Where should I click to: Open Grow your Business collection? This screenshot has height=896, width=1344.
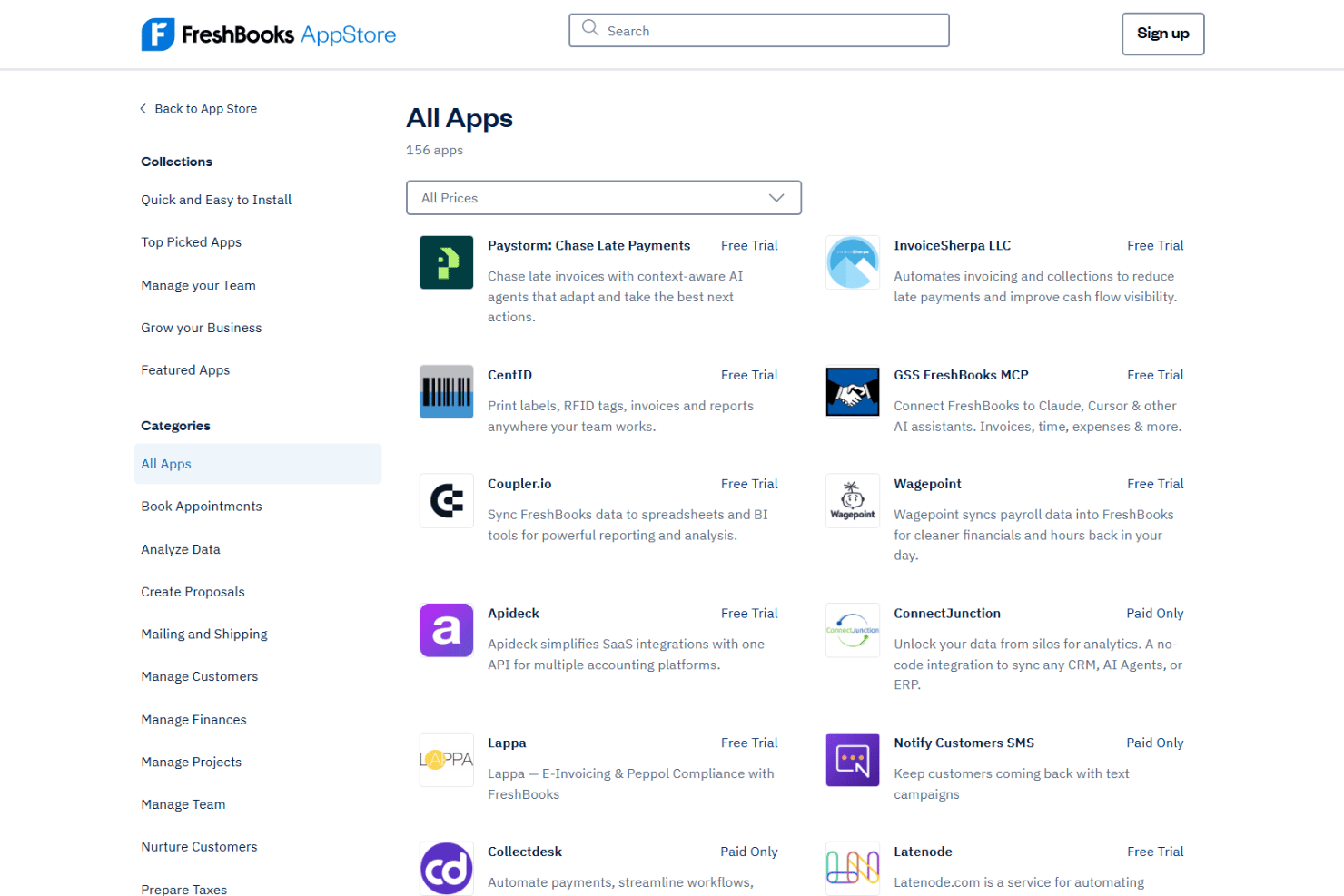click(x=202, y=328)
